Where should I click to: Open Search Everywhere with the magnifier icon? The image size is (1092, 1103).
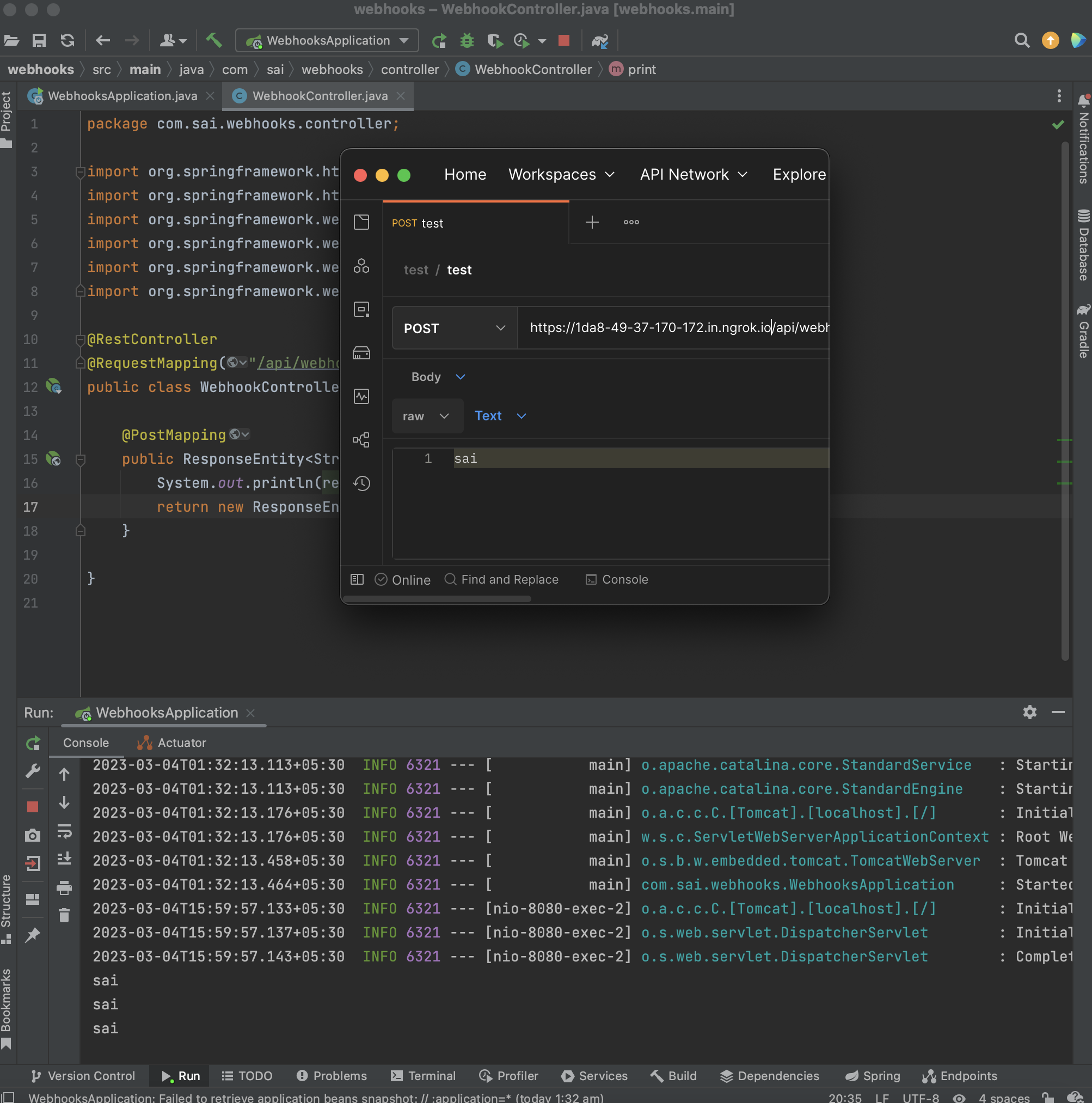coord(1022,40)
